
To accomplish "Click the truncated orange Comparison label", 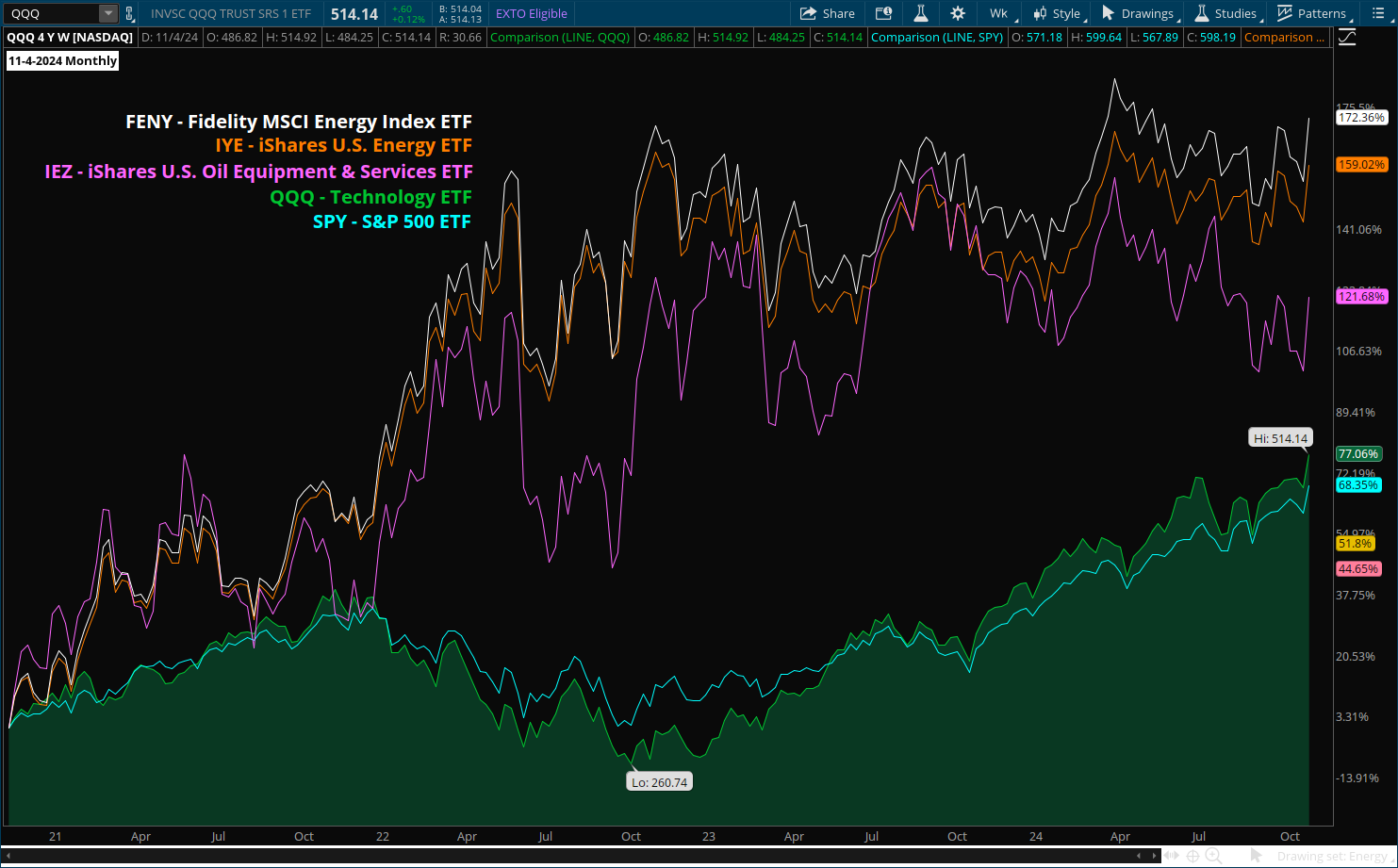I will pos(1284,38).
